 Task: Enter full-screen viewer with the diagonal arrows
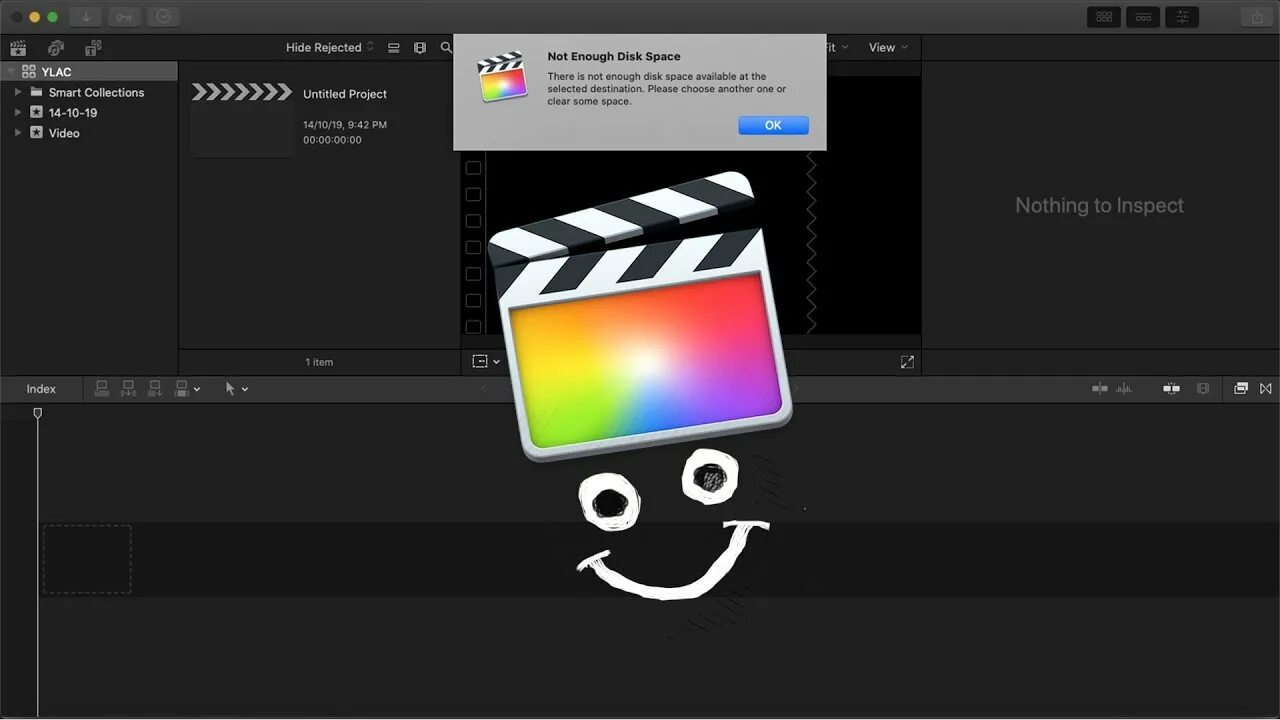pyautogui.click(x=907, y=362)
